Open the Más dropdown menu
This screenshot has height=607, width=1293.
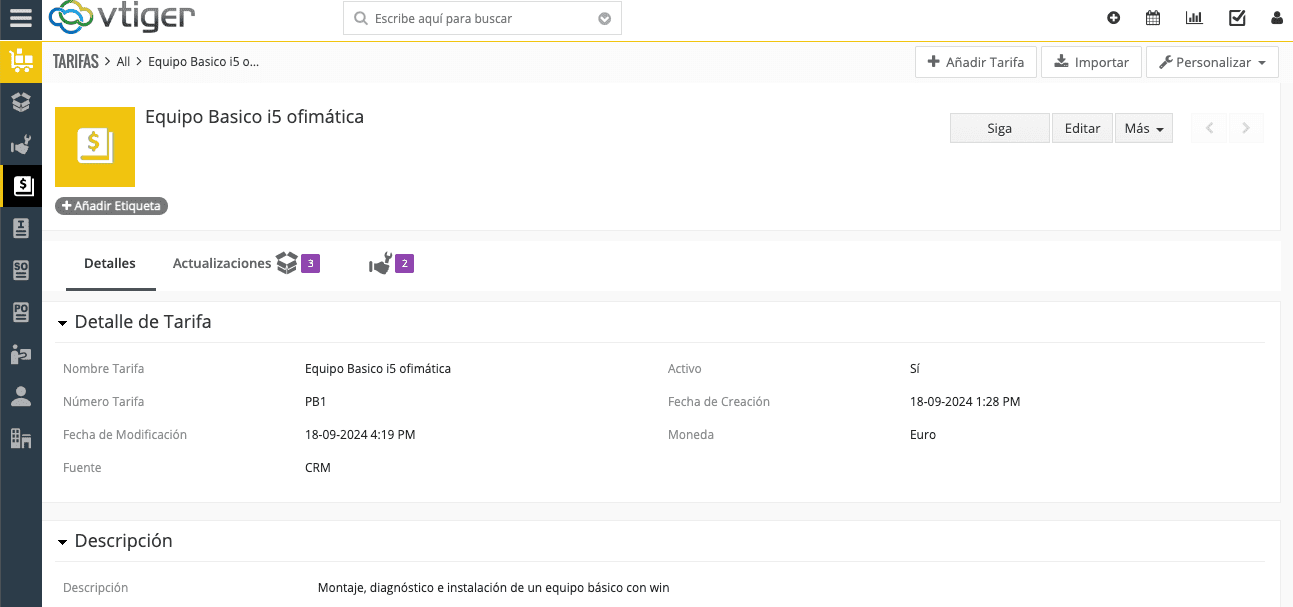tap(1143, 128)
